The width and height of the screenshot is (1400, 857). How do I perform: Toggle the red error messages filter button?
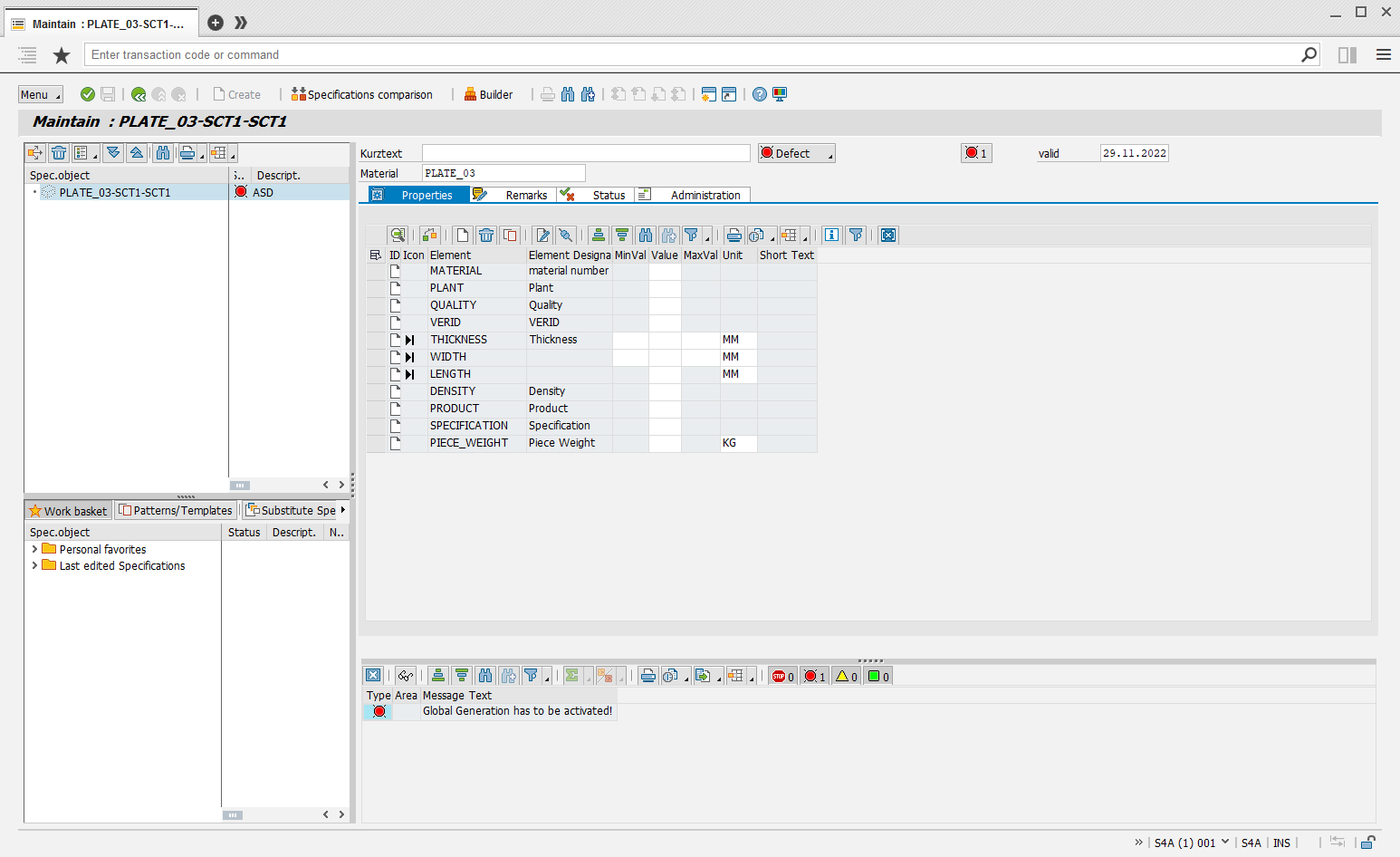click(x=814, y=676)
